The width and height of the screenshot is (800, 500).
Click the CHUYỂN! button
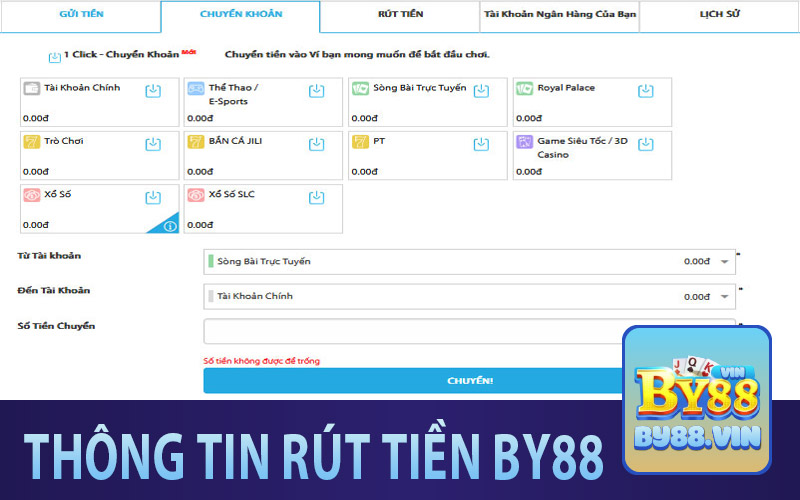pyautogui.click(x=469, y=381)
